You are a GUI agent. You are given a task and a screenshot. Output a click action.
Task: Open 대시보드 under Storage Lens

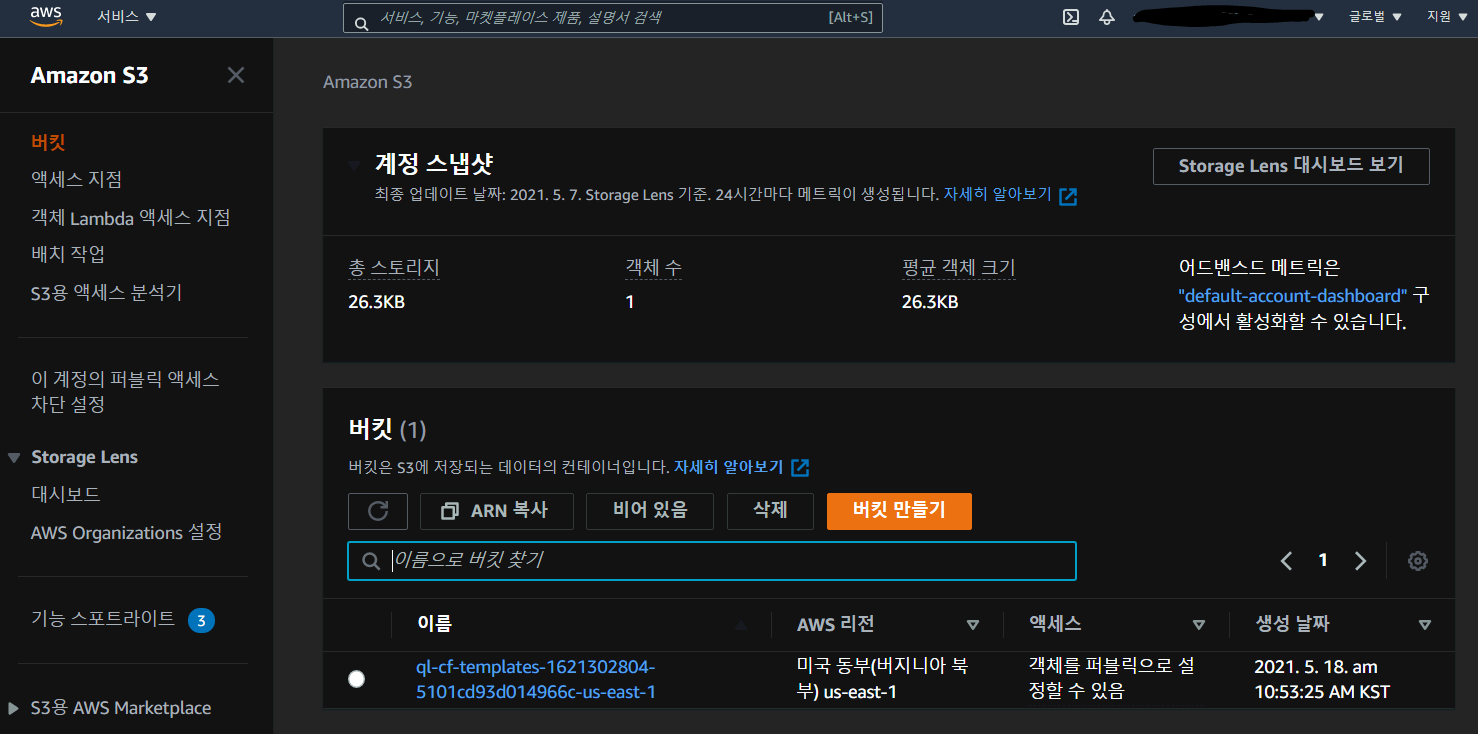click(x=66, y=495)
